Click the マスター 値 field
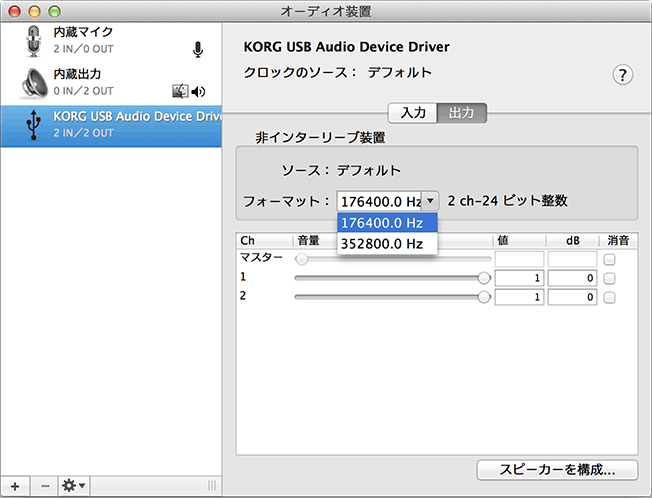 tap(519, 259)
